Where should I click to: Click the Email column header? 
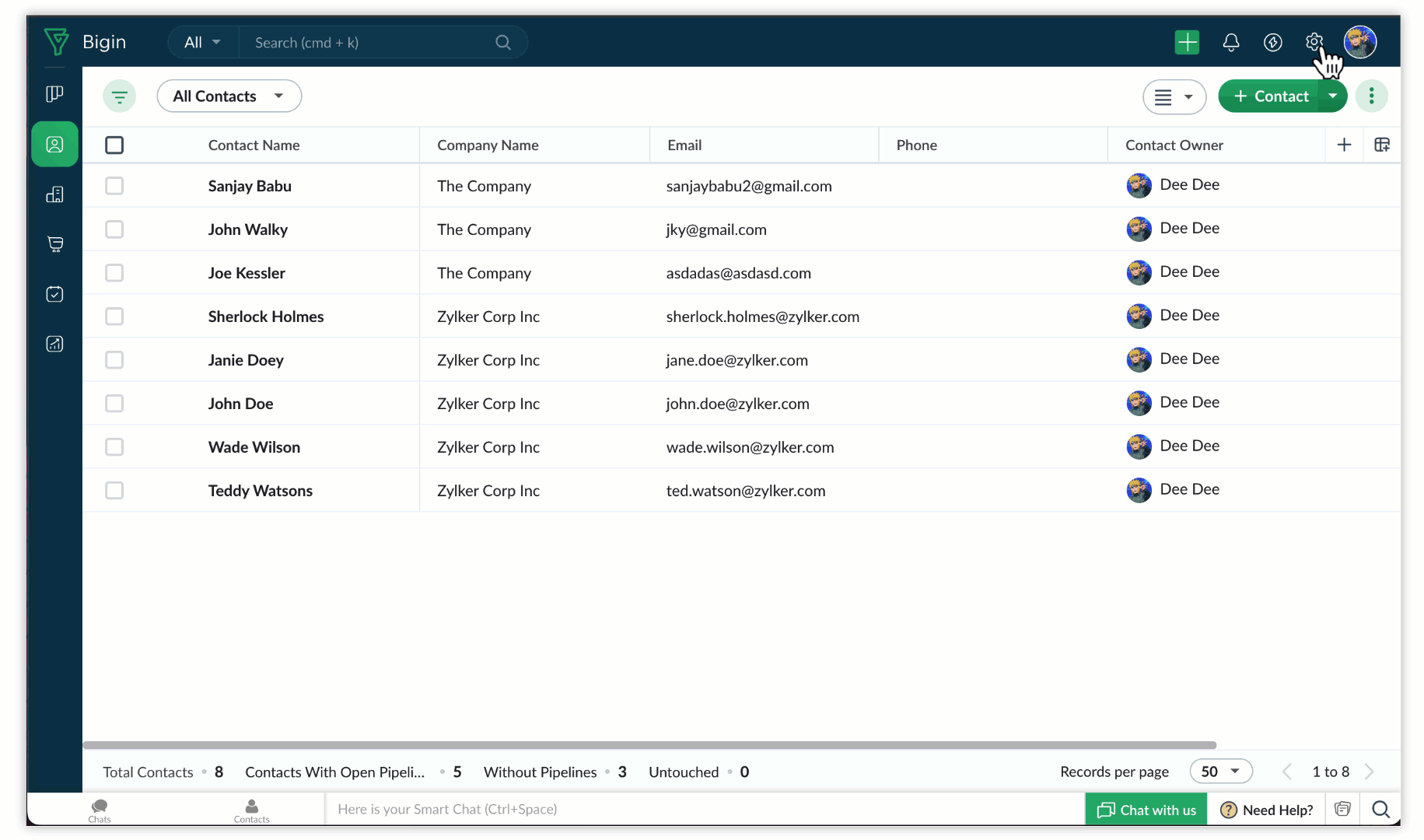pos(684,145)
